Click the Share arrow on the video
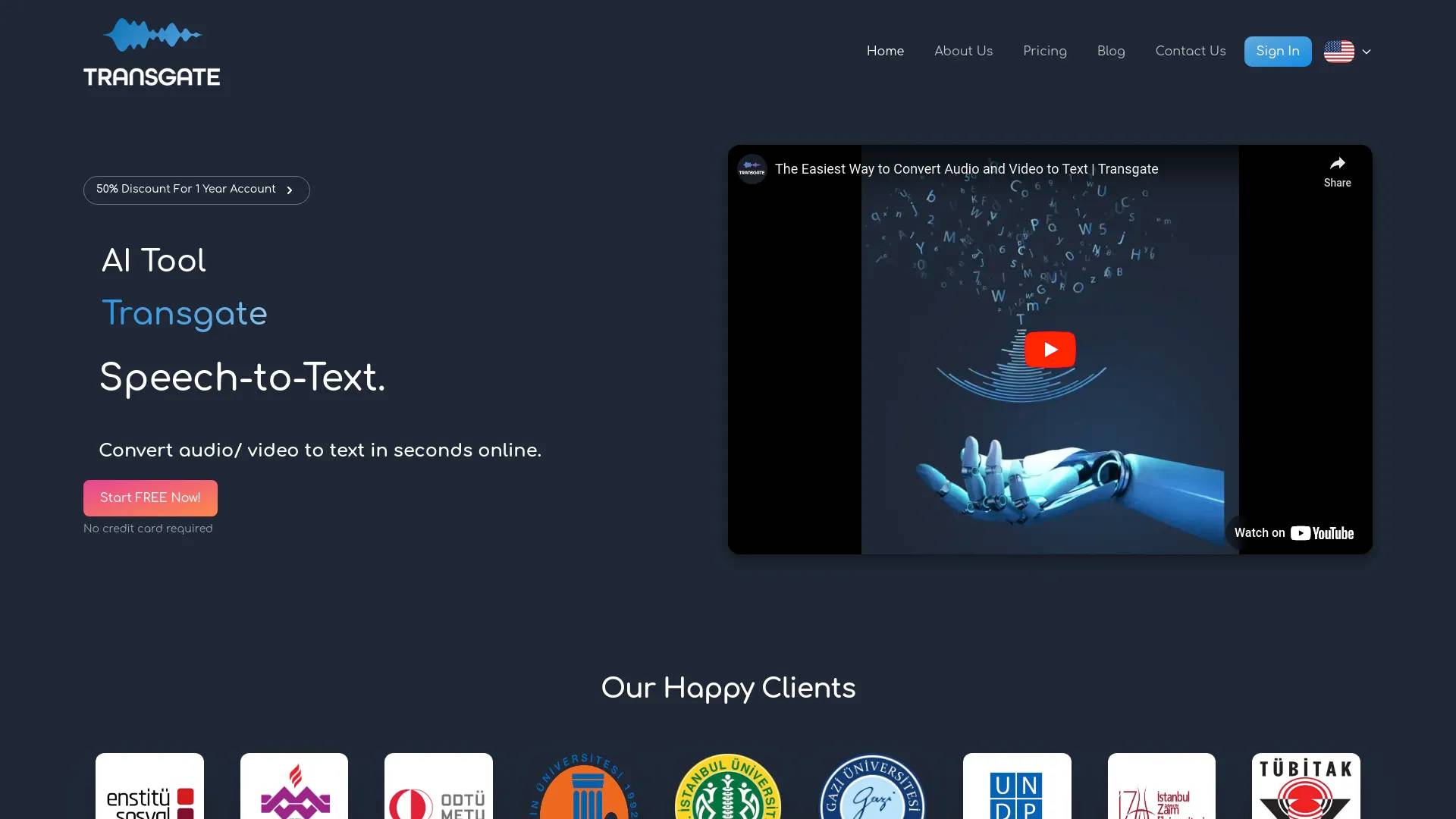Screen dimensions: 1456x819 pos(1337,171)
